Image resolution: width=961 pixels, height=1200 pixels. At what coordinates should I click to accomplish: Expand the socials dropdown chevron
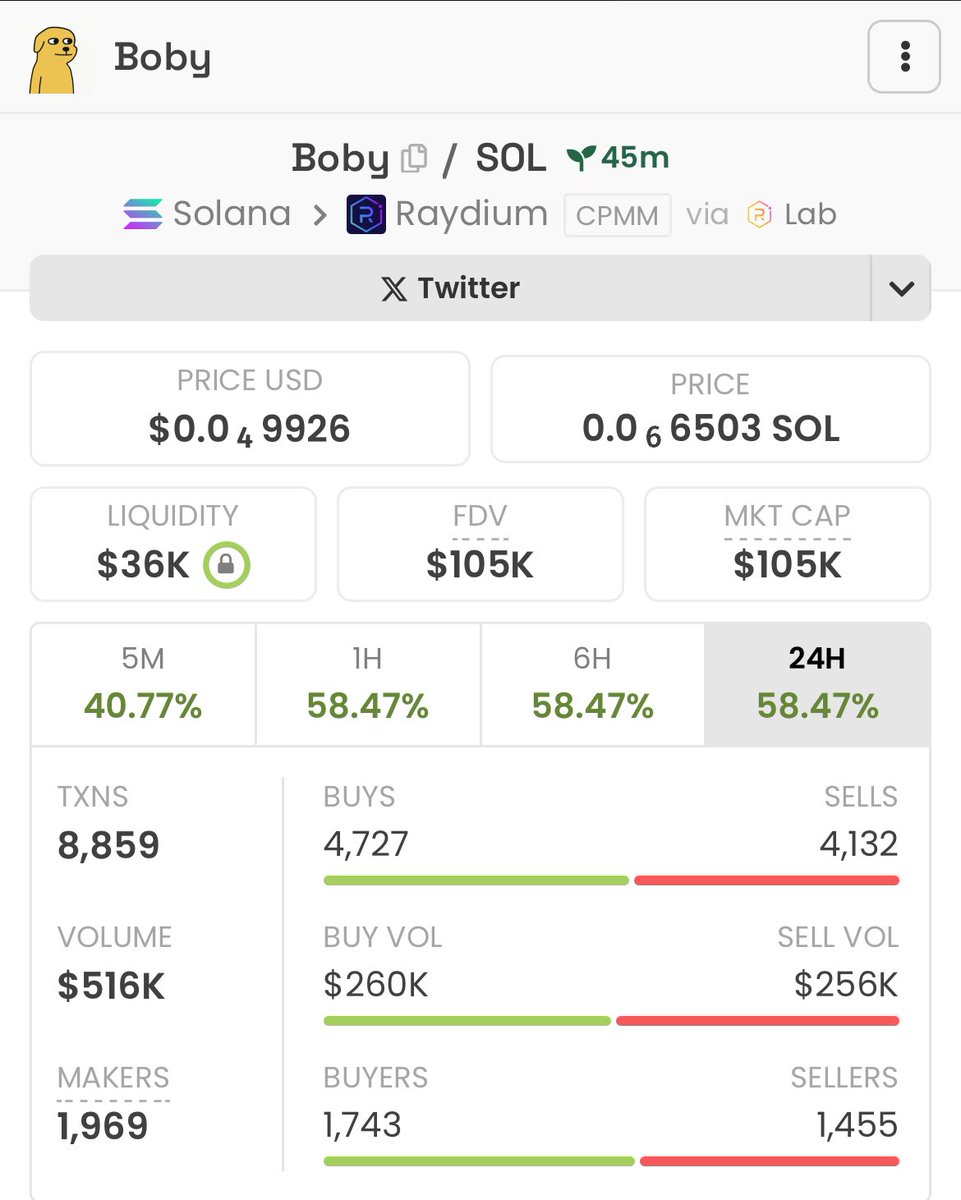901,288
